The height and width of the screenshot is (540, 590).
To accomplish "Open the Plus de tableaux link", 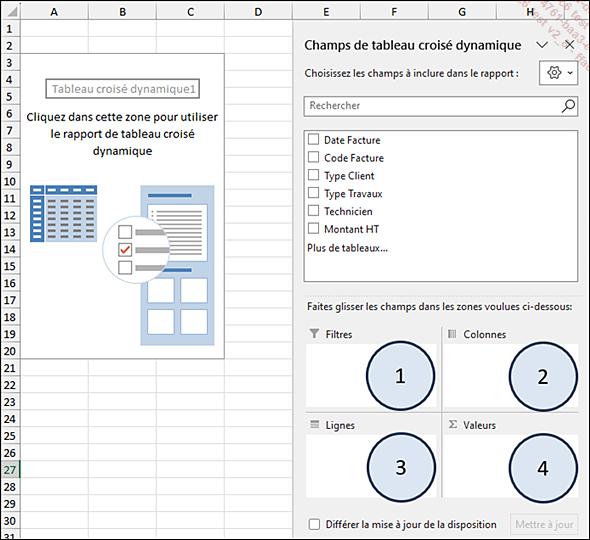I will coord(347,248).
